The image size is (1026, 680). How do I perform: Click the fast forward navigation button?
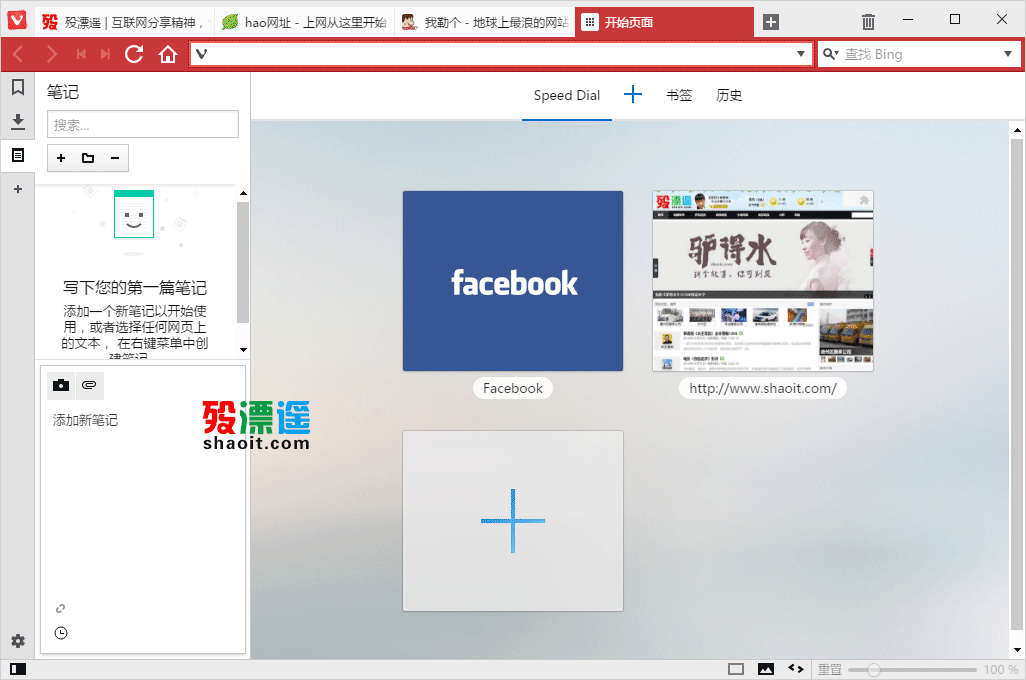coord(105,54)
